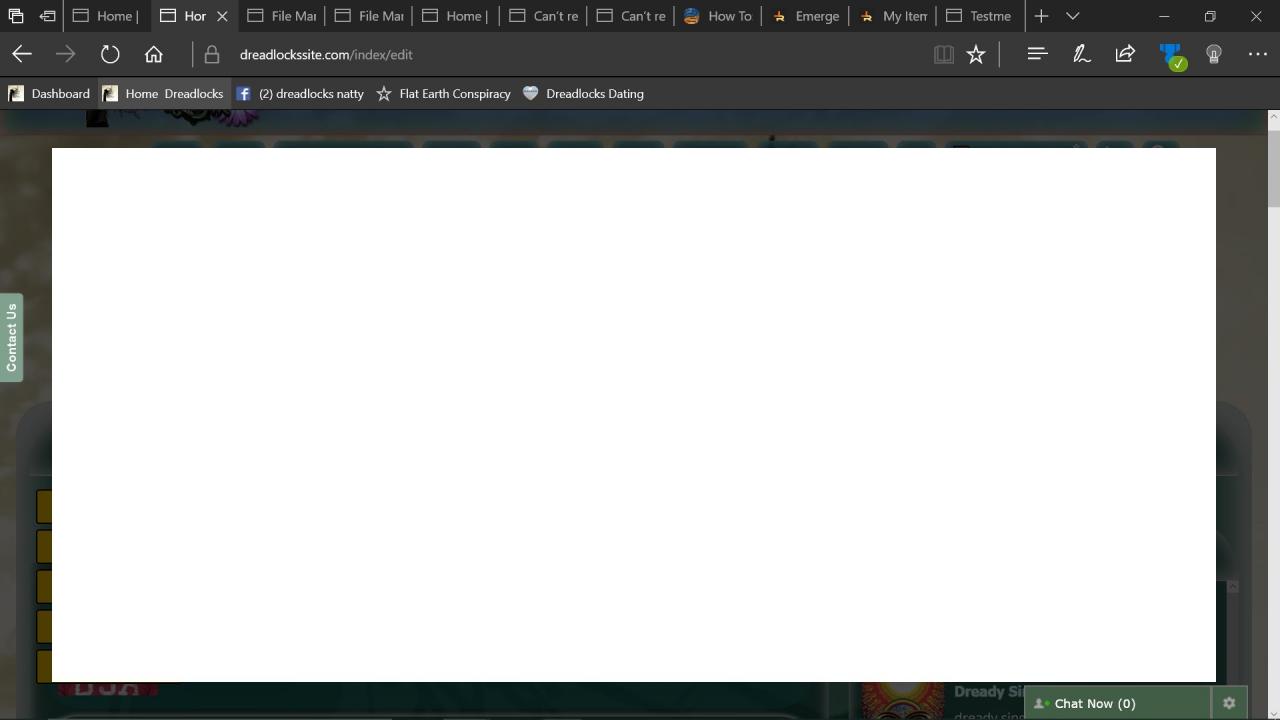The width and height of the screenshot is (1280, 720).
Task: Open the tabs you've set aside panel
Action: (16, 16)
